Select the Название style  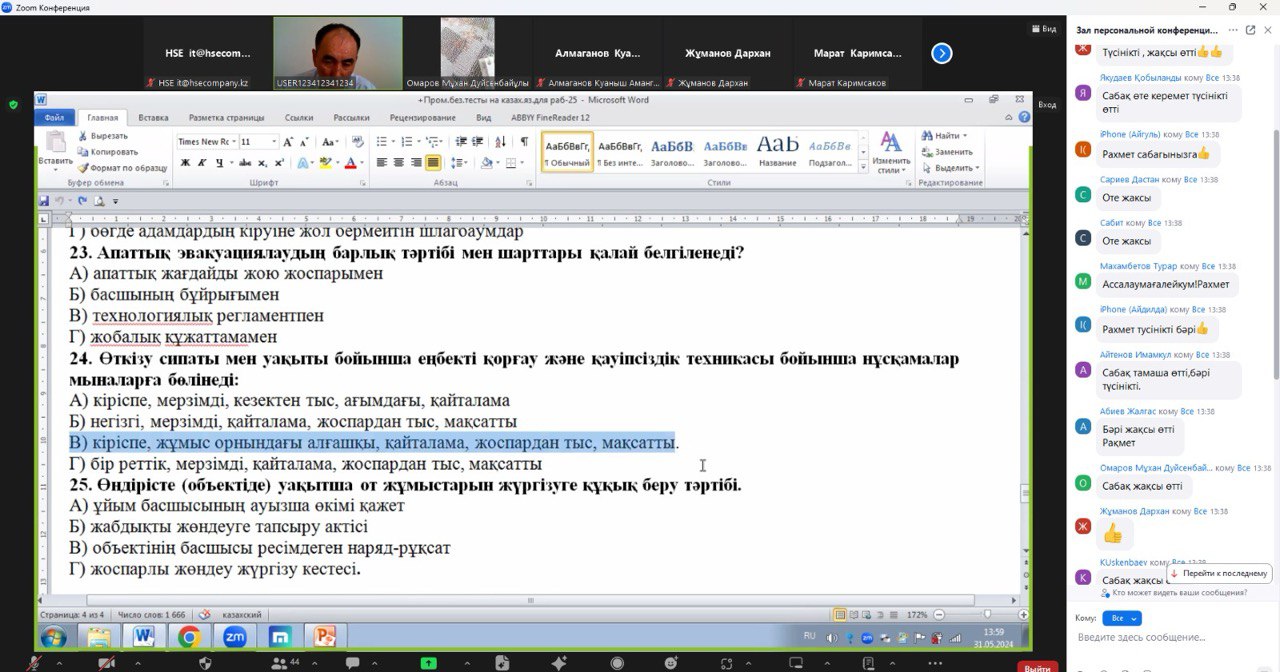click(777, 152)
